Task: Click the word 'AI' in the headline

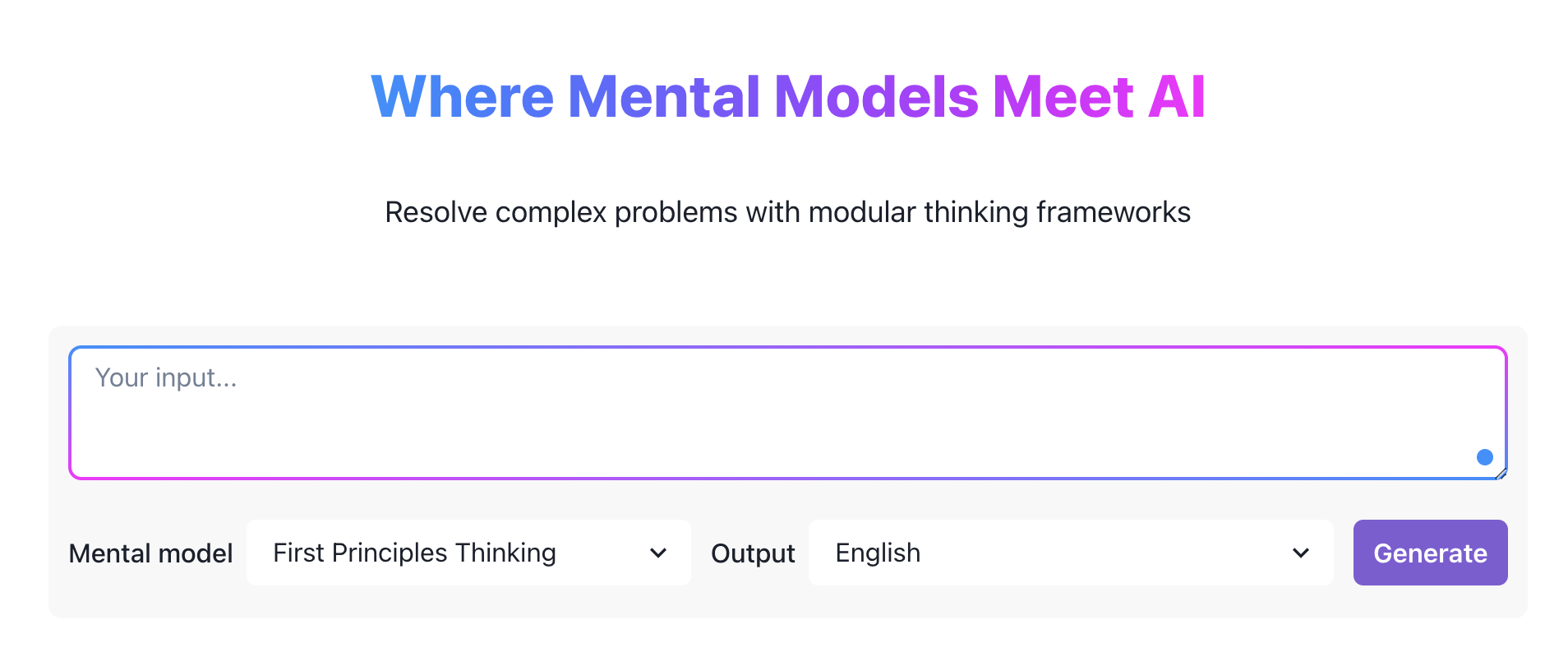Action: pos(1177,97)
